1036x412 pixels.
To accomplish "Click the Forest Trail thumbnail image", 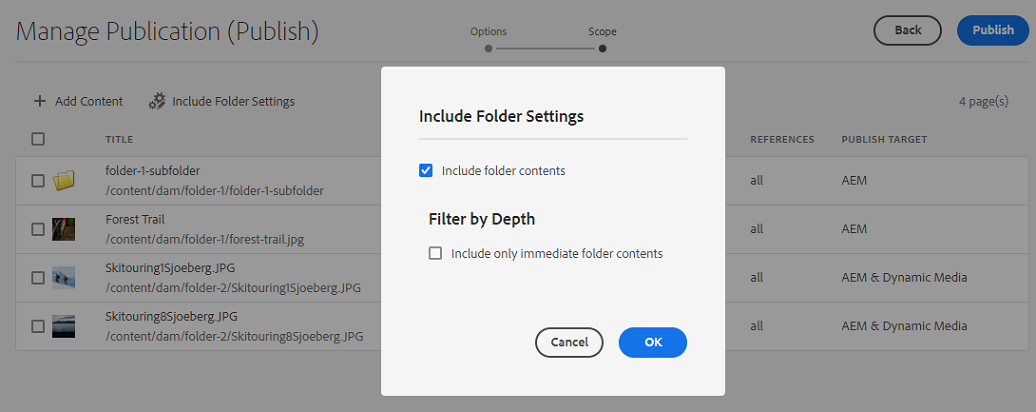I will click(64, 229).
